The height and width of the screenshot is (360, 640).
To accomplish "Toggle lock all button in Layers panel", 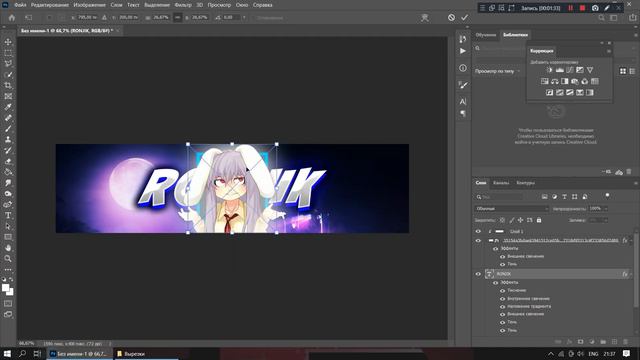I will [539, 220].
